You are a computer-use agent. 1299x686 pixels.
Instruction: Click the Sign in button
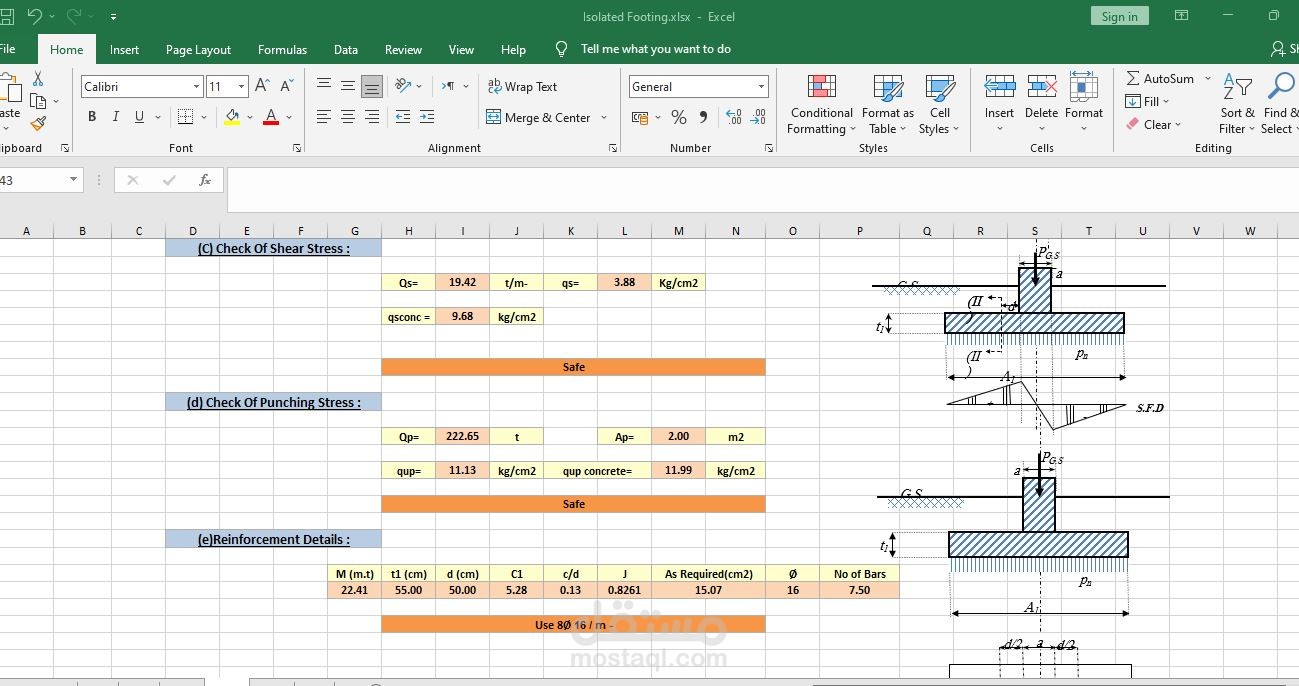tap(1119, 16)
